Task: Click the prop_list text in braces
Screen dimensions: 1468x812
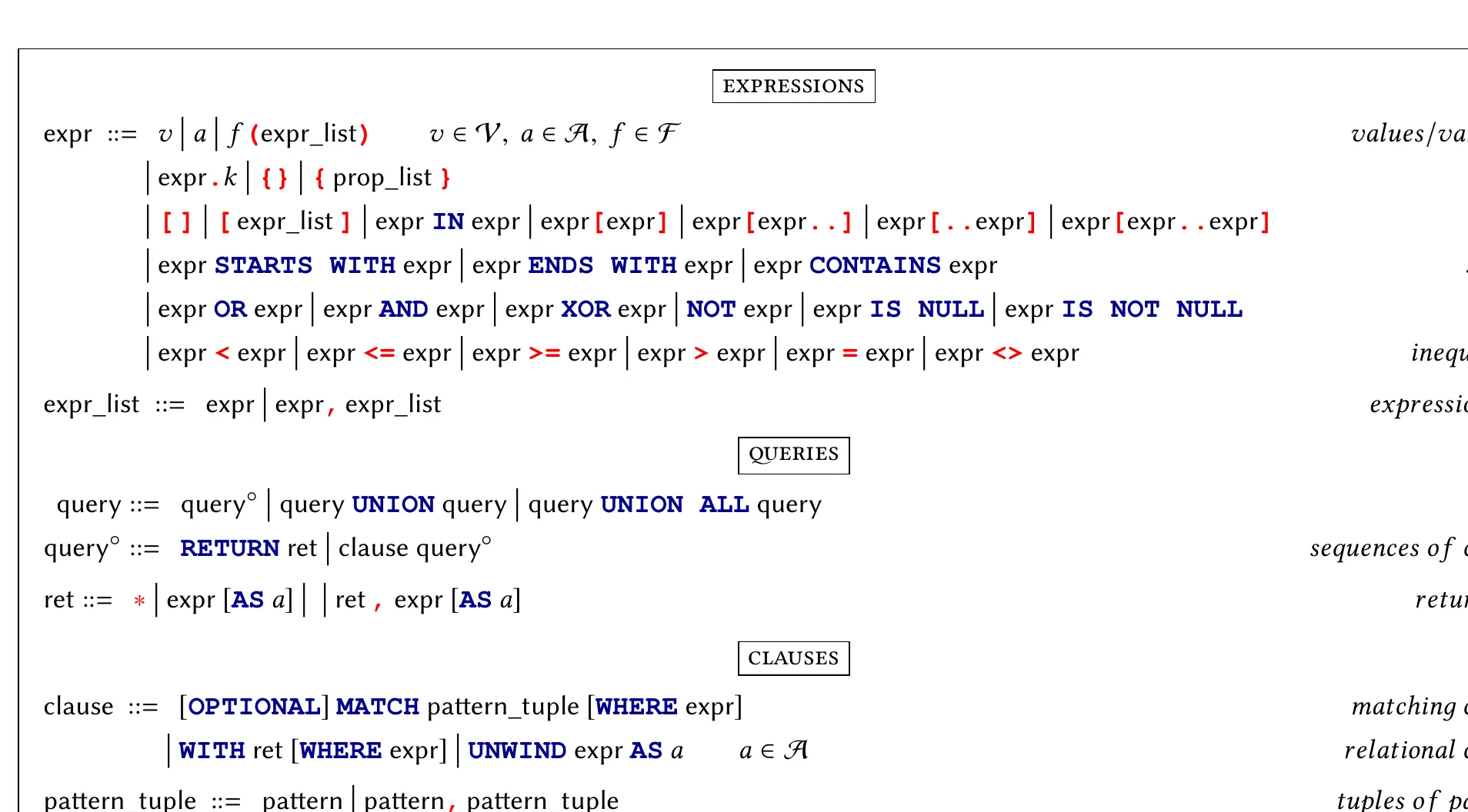Action: (x=382, y=178)
